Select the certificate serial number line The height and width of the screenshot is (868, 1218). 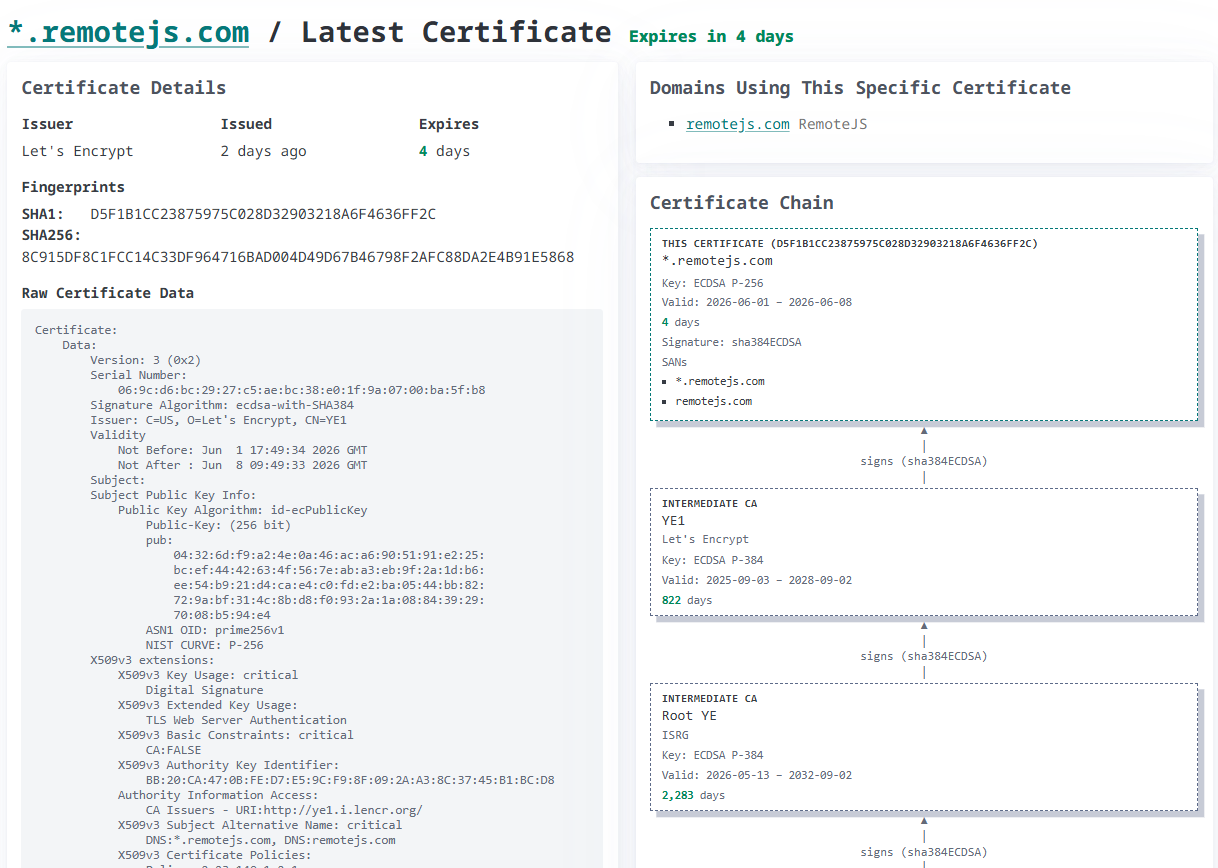301,390
